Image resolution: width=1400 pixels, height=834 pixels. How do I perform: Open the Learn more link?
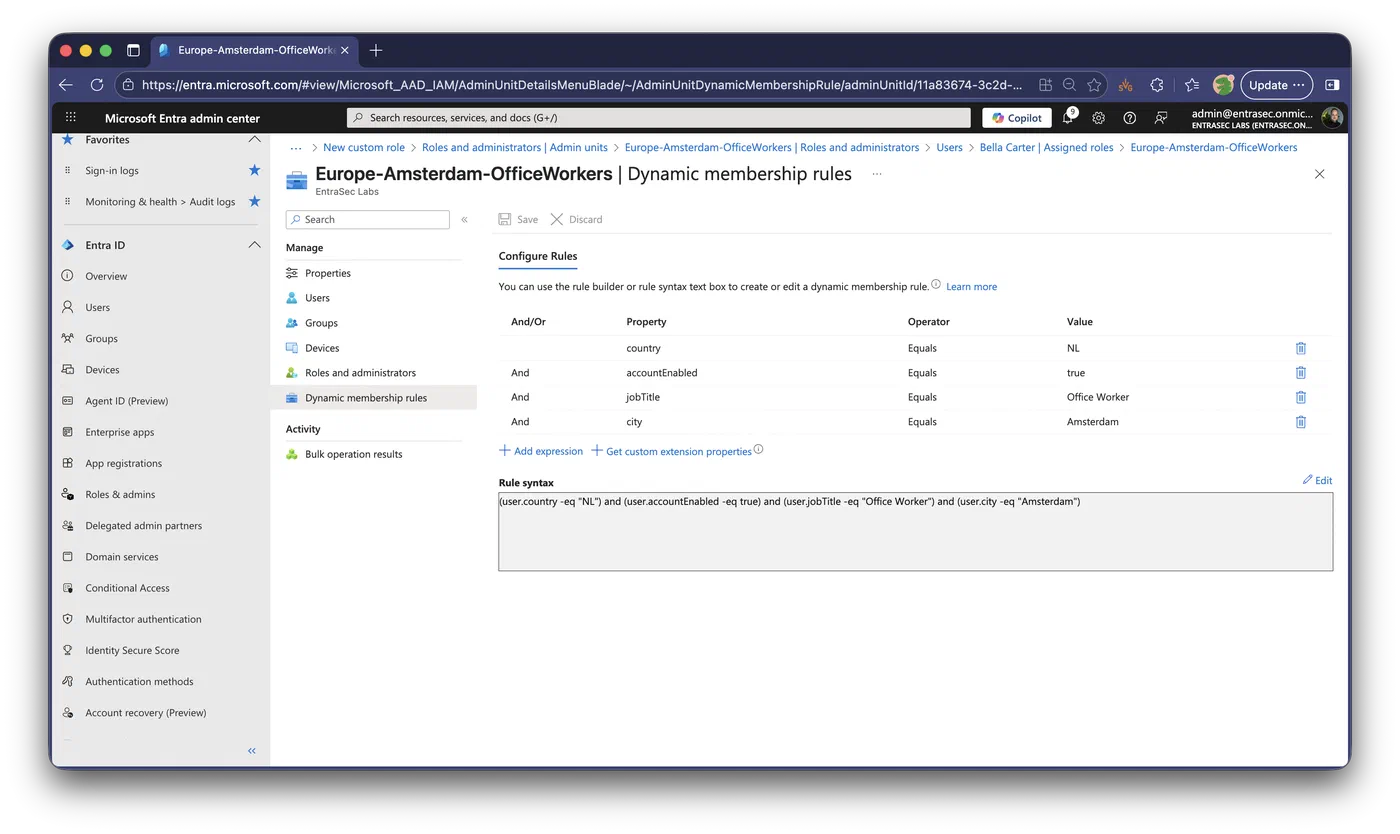coord(972,287)
